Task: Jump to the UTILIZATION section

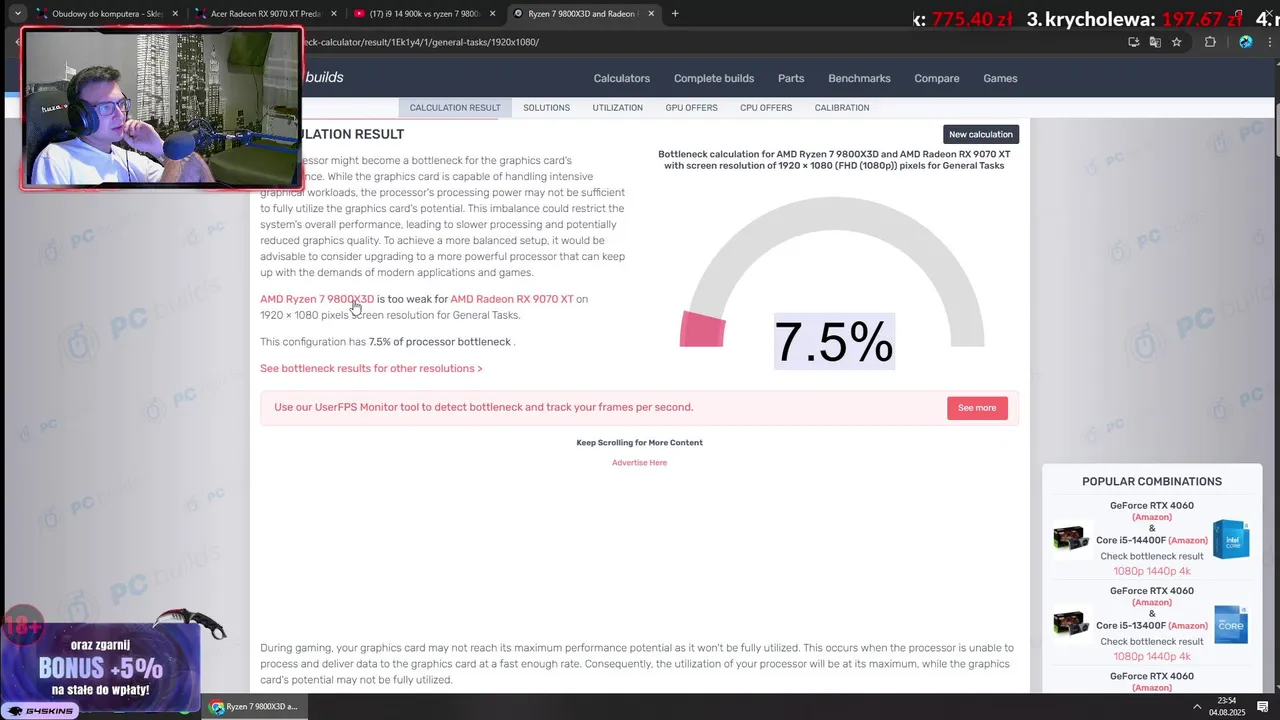Action: point(617,108)
